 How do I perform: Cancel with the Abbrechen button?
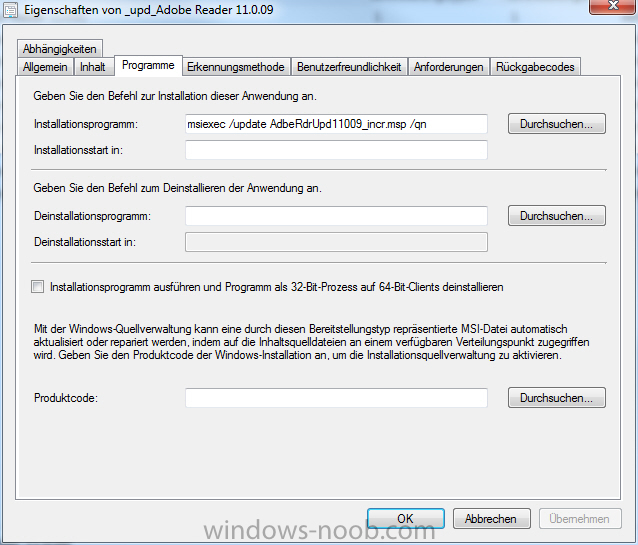[492, 519]
